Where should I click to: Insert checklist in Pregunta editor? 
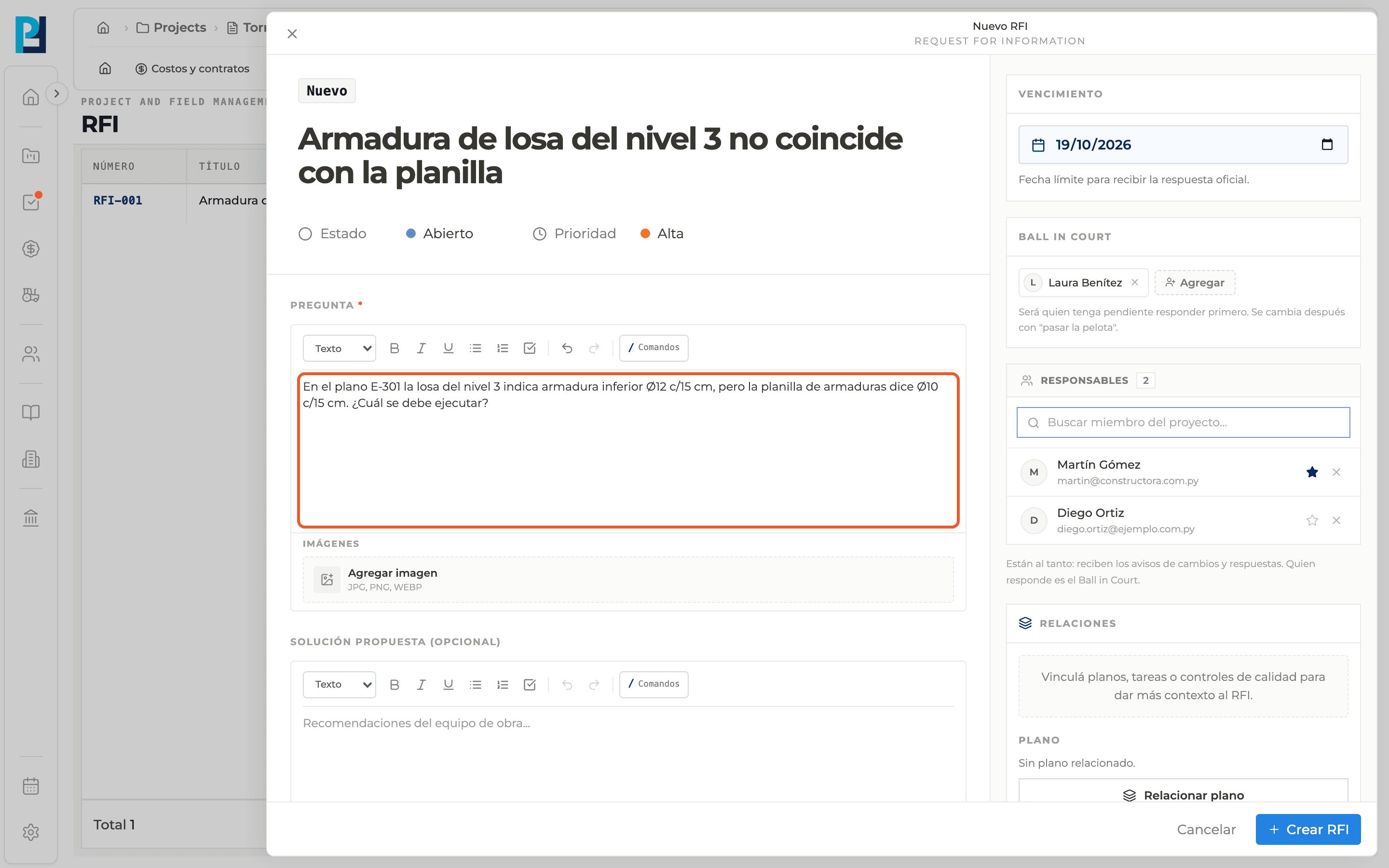pos(530,348)
